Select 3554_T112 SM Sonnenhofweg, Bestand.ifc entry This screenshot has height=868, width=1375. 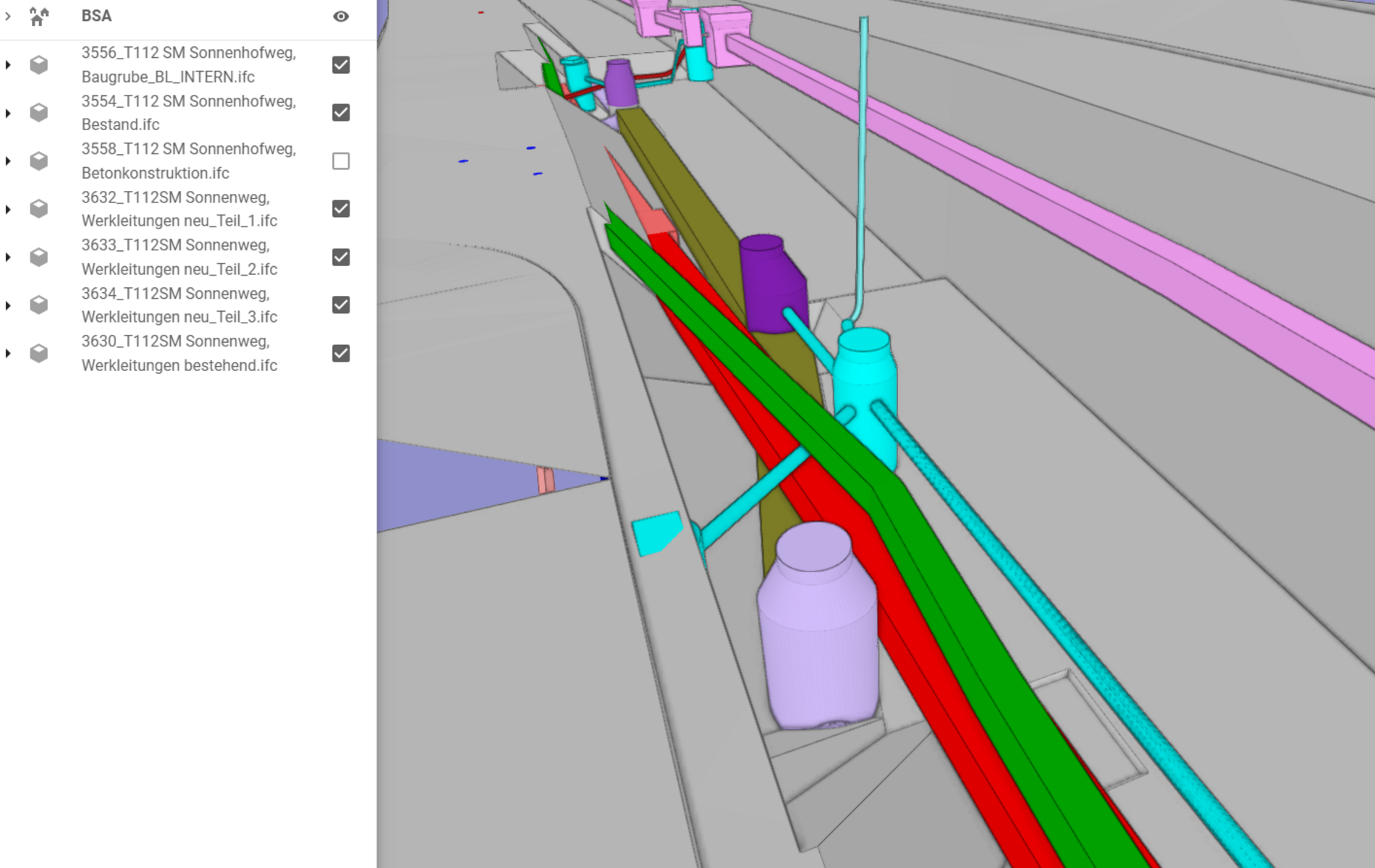point(189,113)
